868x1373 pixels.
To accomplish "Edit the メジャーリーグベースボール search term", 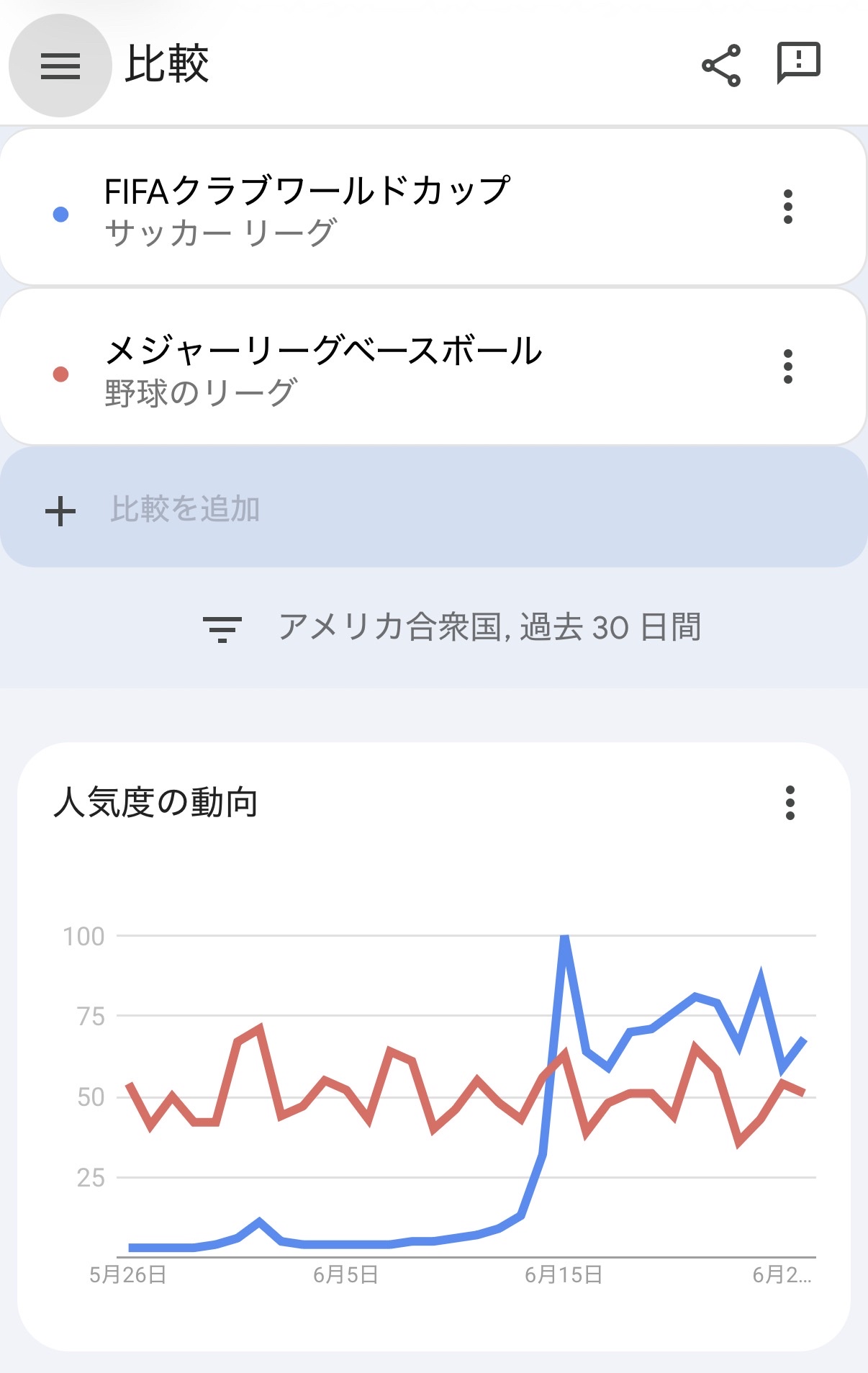I will pos(323,352).
